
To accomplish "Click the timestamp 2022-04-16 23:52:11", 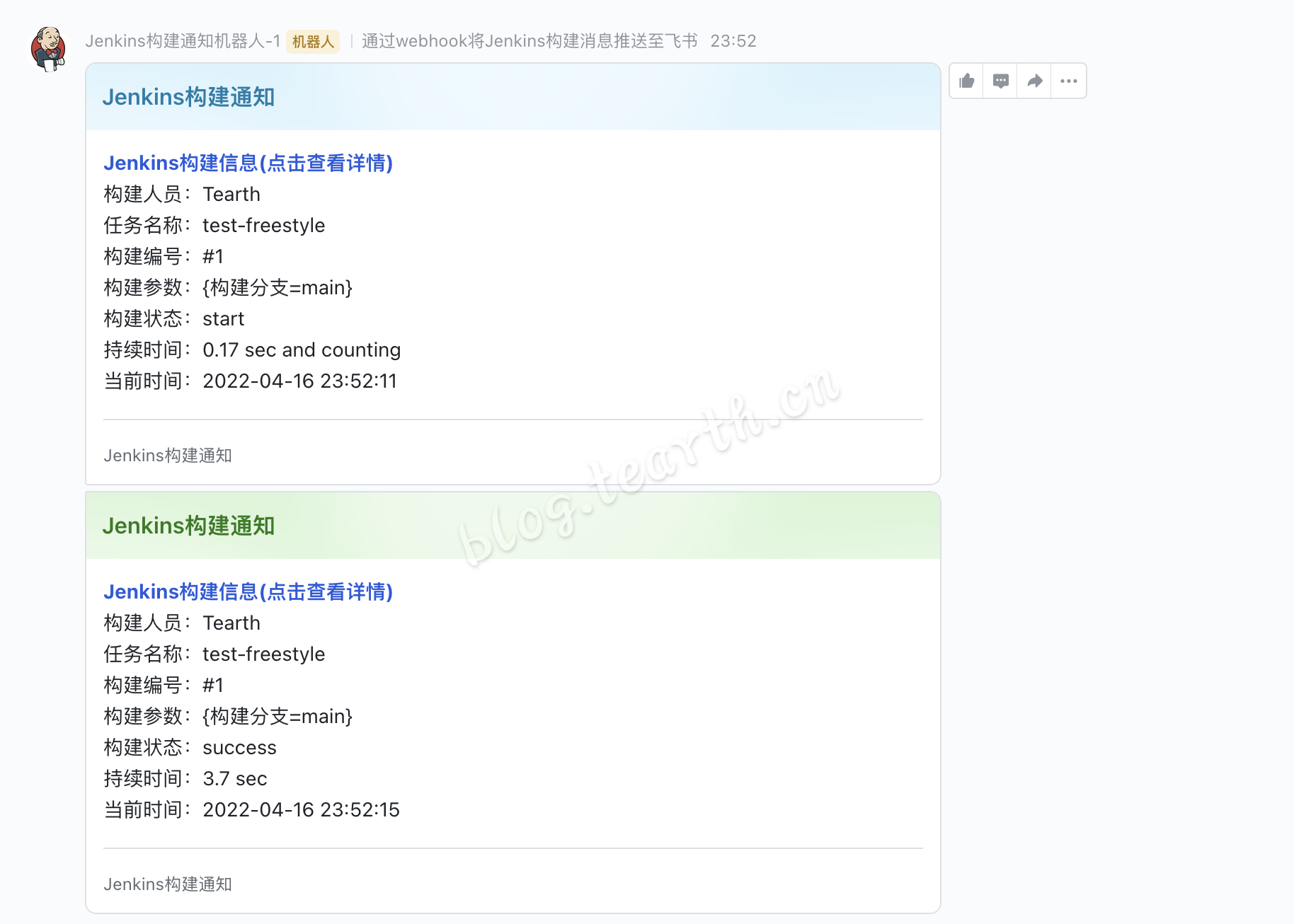I will pyautogui.click(x=299, y=381).
